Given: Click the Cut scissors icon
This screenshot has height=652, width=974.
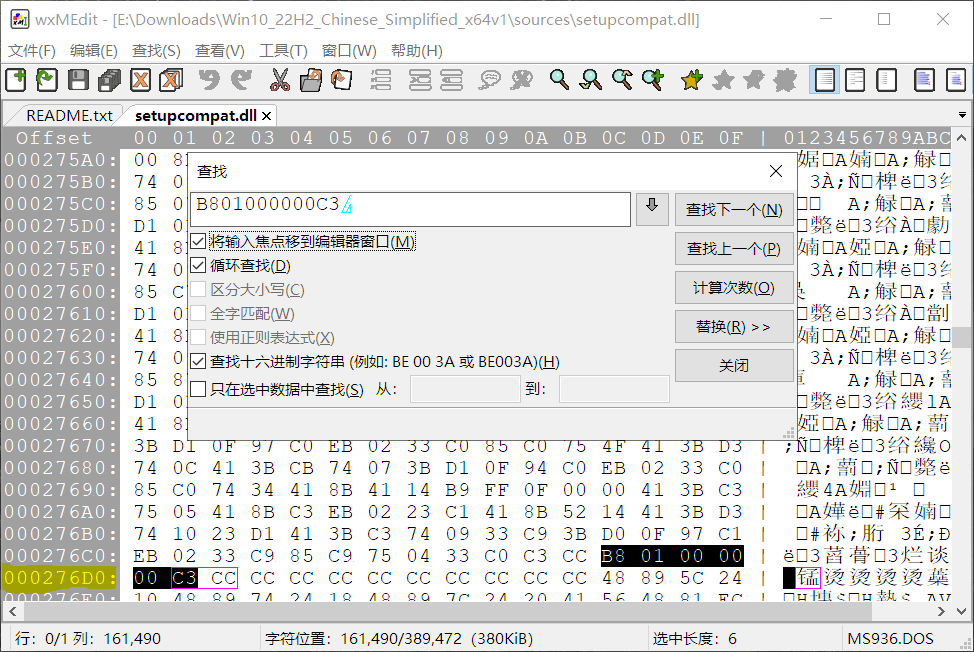Looking at the screenshot, I should [279, 80].
